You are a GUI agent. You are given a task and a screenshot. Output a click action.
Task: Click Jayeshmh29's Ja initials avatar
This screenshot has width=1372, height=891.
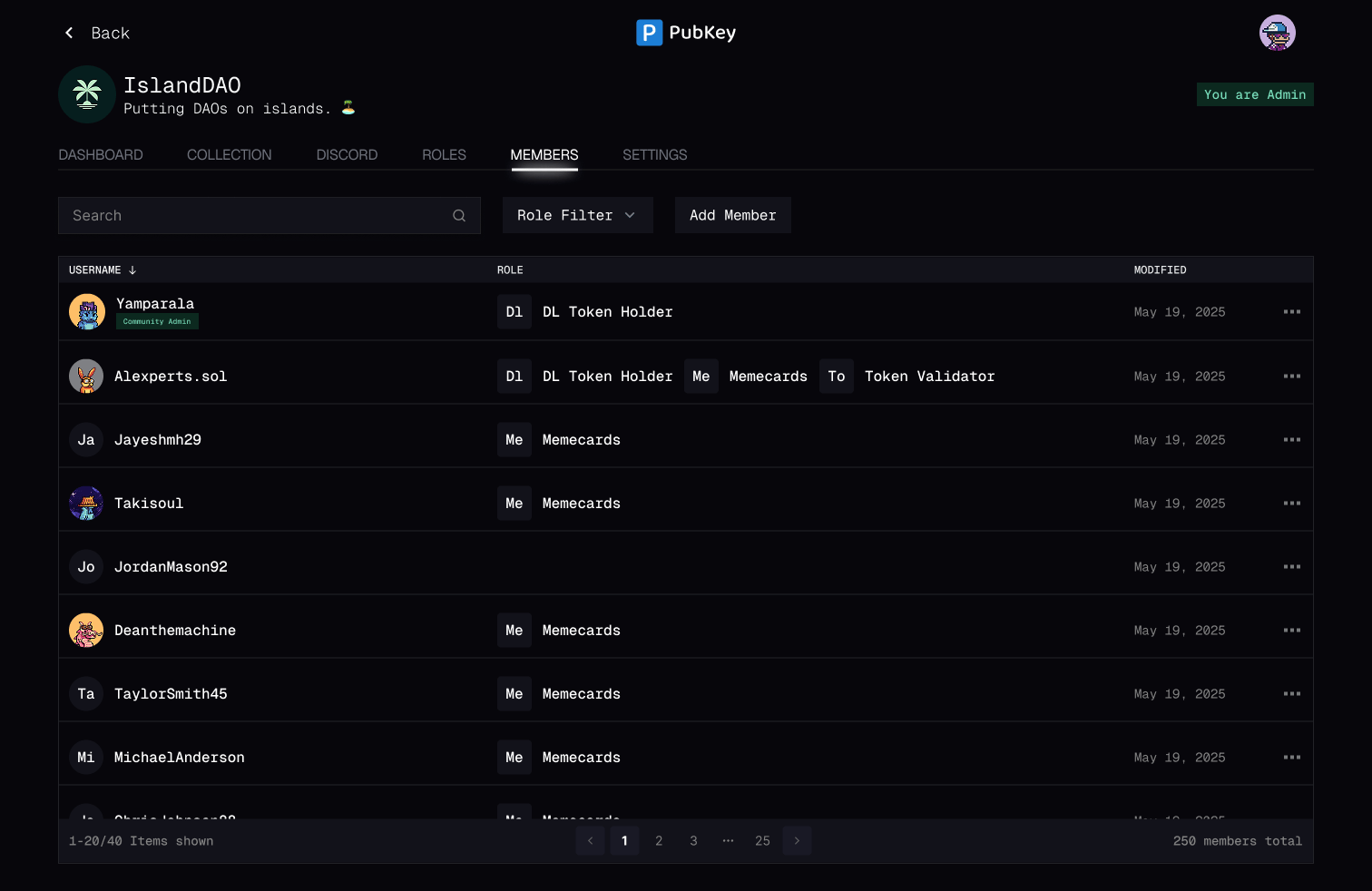(86, 440)
